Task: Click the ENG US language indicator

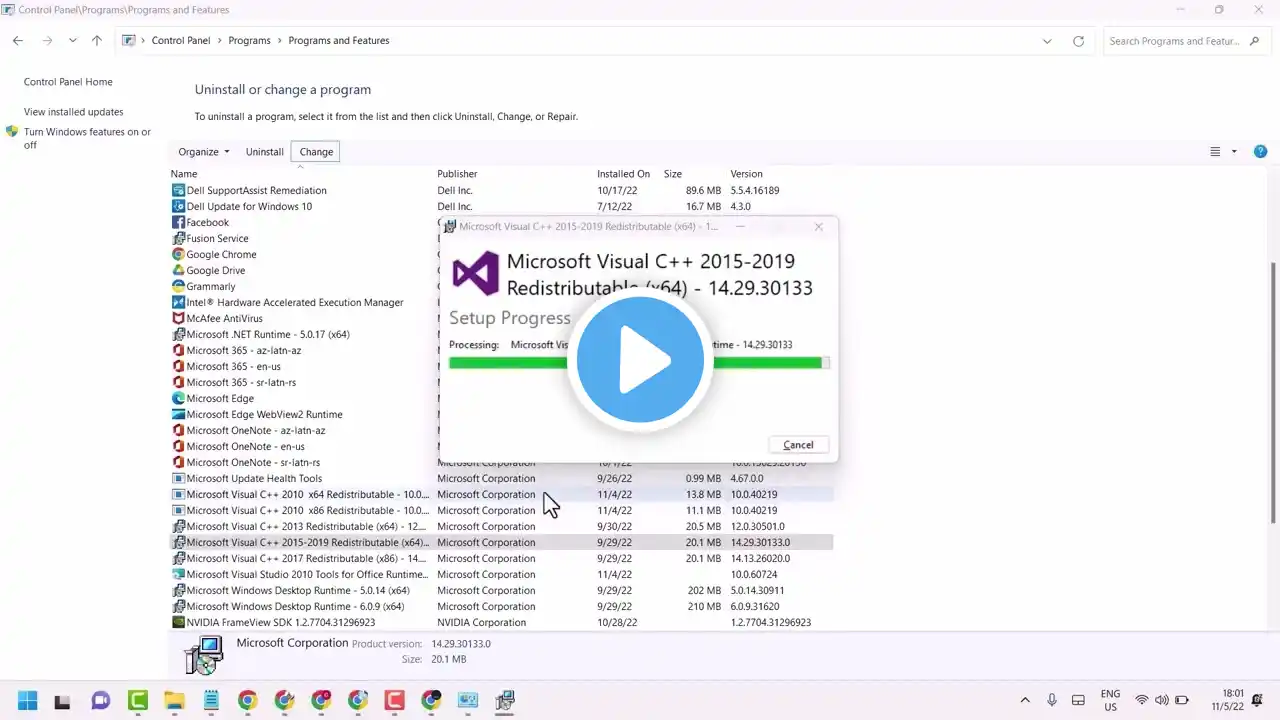Action: coord(1110,700)
